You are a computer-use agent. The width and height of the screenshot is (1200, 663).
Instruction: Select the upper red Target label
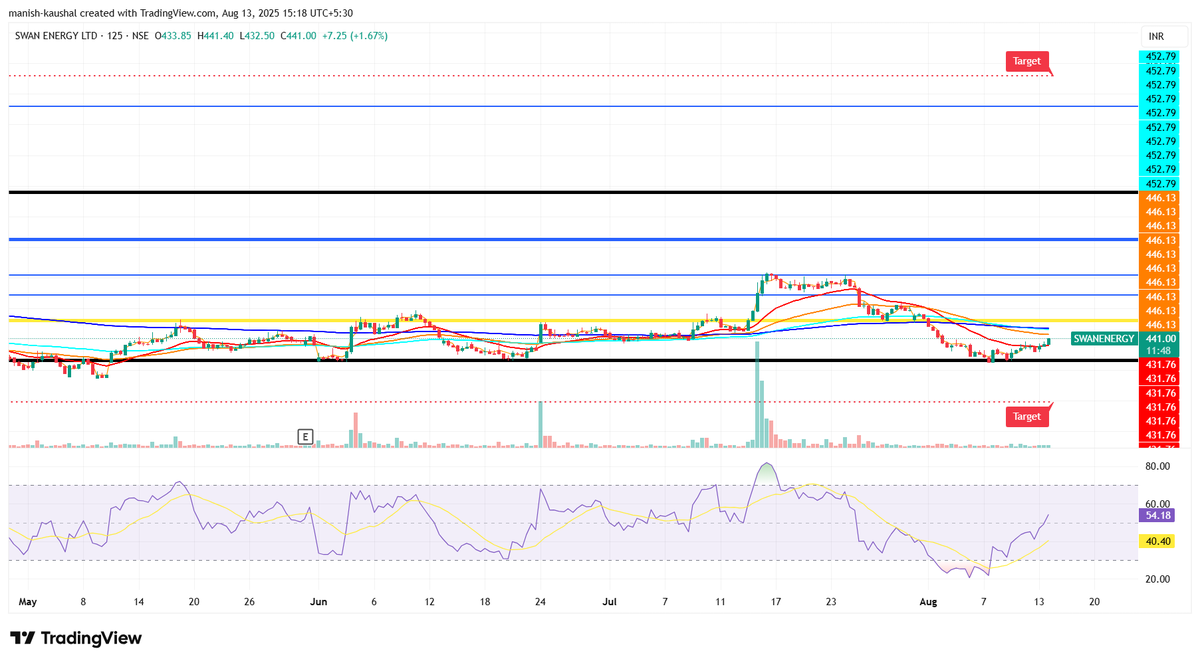(1027, 61)
